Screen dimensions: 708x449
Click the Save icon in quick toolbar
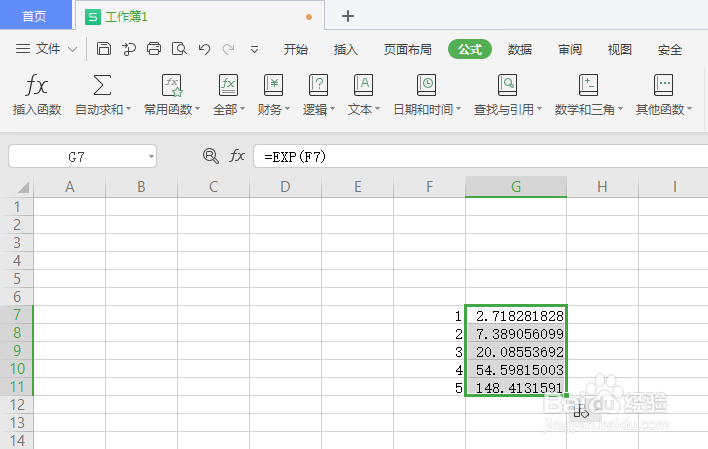pos(104,49)
